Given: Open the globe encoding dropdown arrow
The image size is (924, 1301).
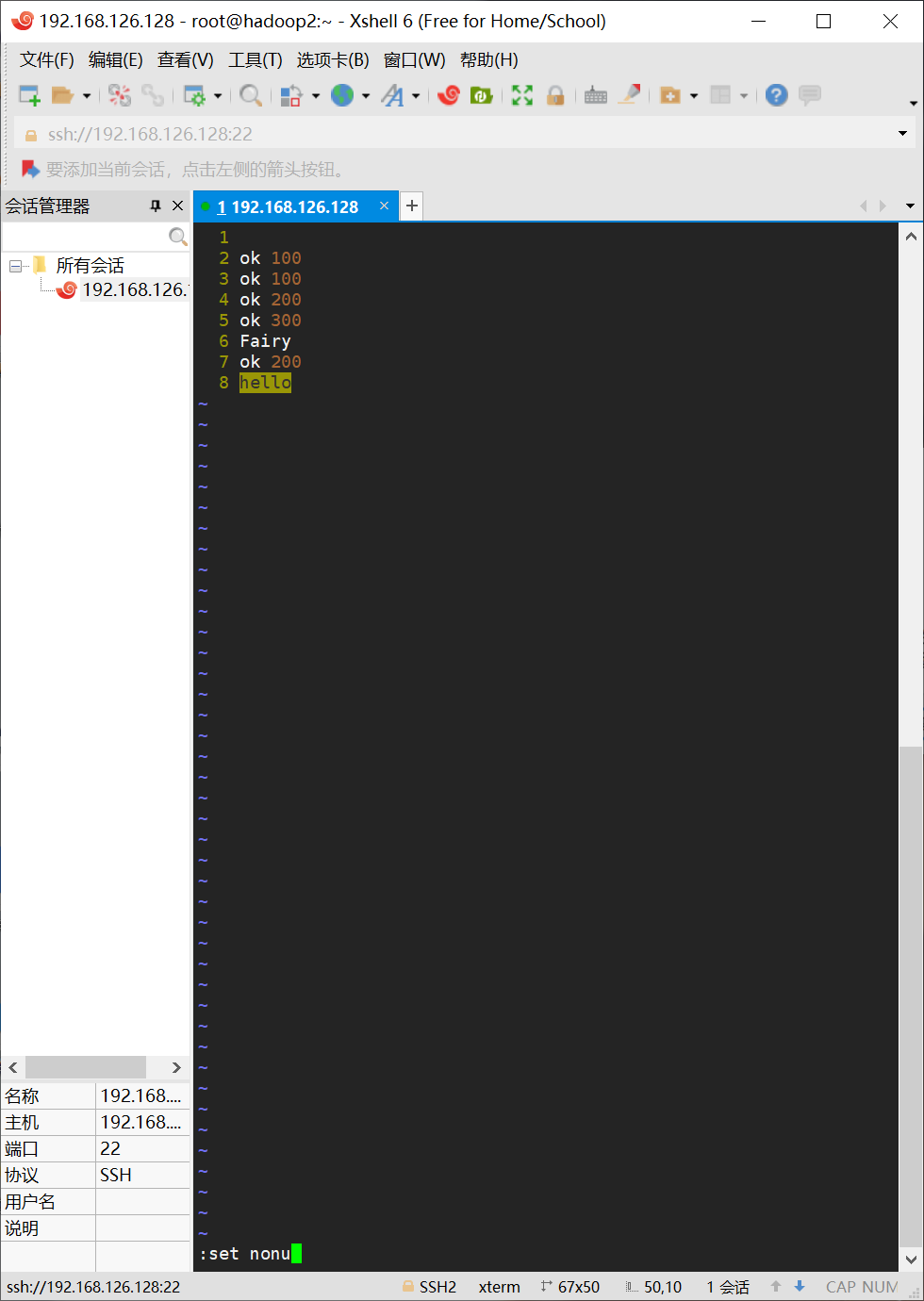Looking at the screenshot, I should click(x=366, y=95).
